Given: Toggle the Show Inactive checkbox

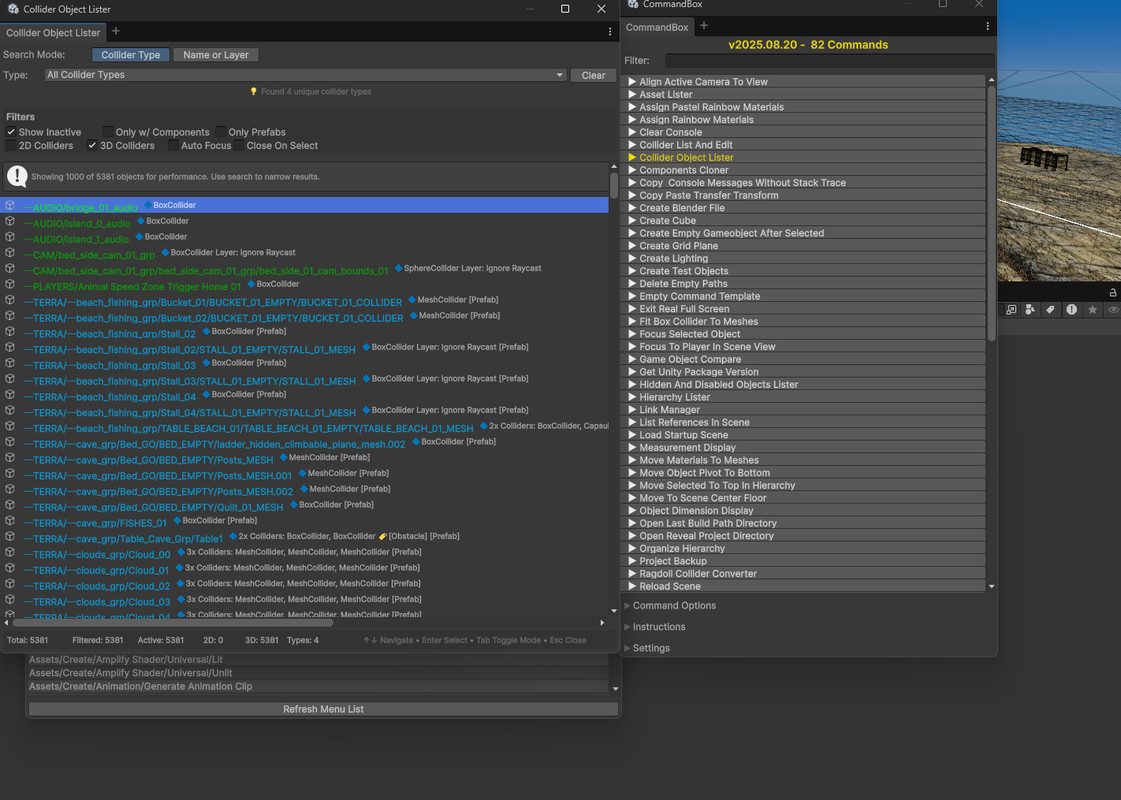Looking at the screenshot, I should 11,132.
